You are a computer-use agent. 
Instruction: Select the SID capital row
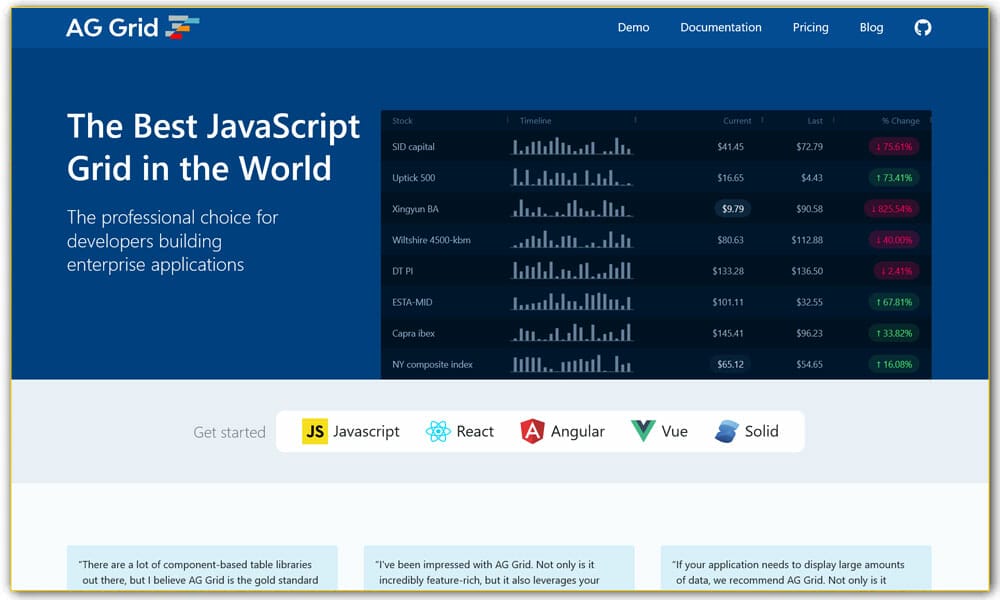(414, 147)
